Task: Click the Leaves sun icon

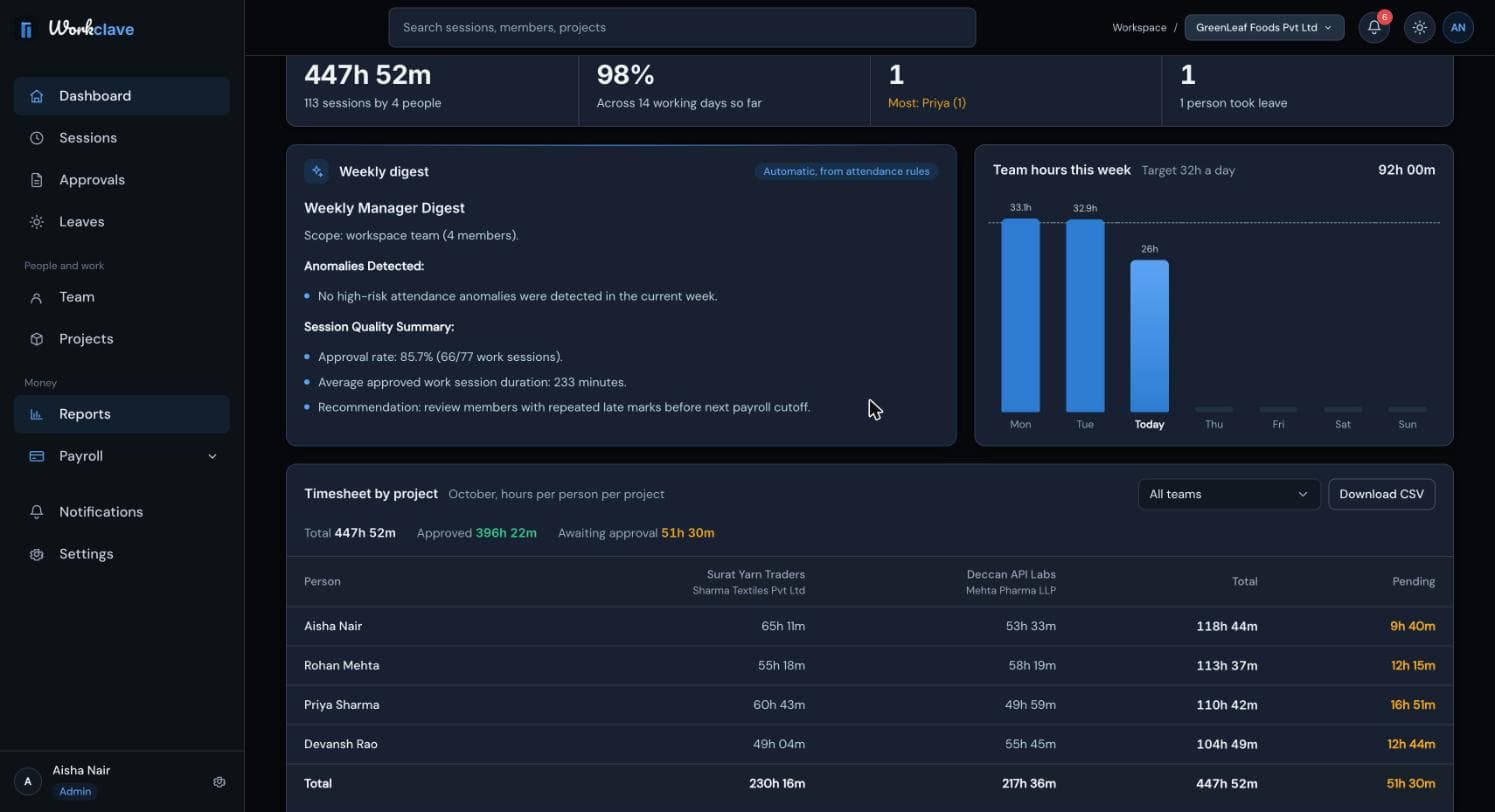Action: pos(37,222)
